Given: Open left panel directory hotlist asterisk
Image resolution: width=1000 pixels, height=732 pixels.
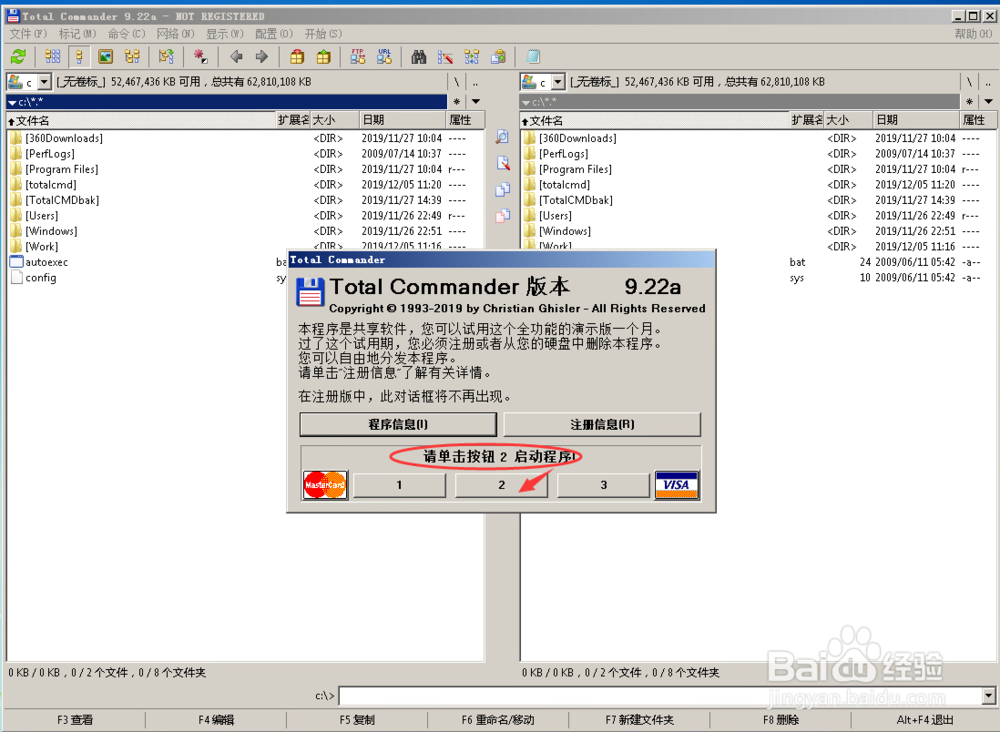Looking at the screenshot, I should click(x=457, y=101).
